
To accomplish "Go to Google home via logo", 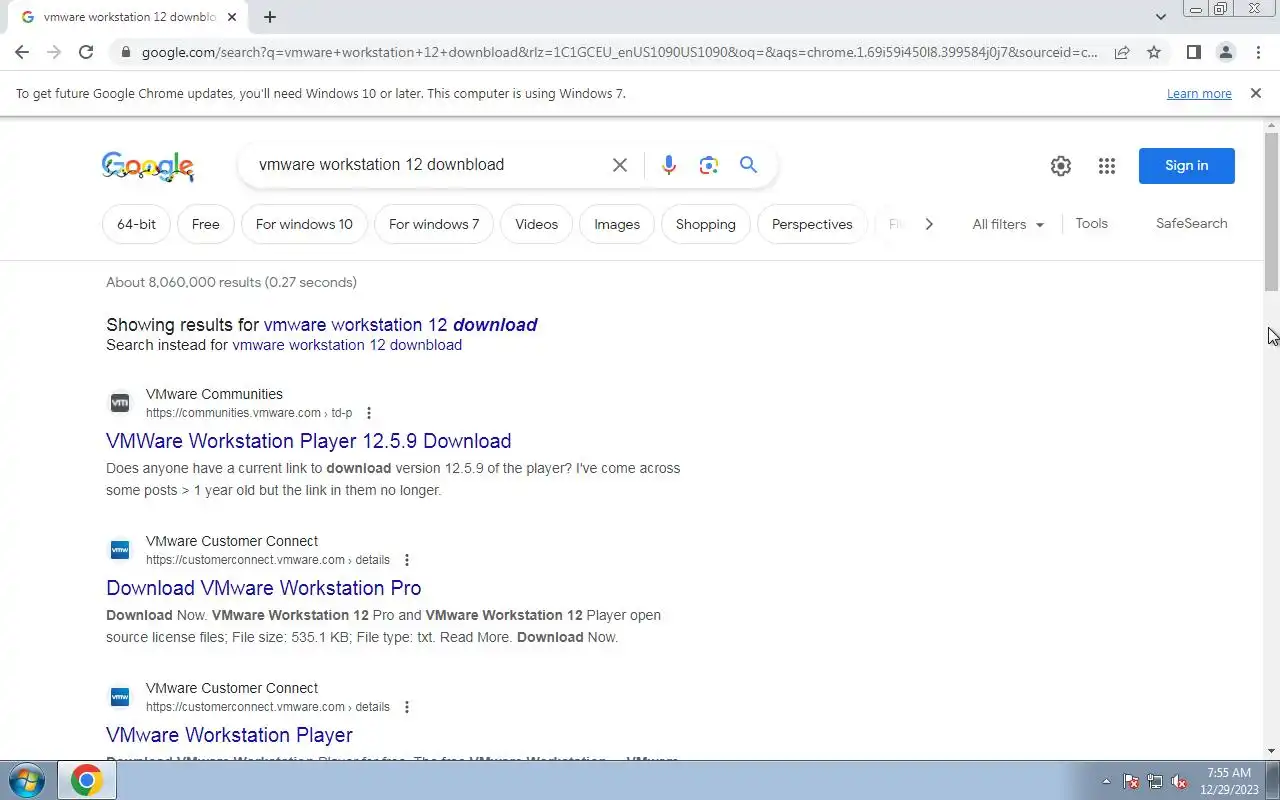I will point(147,166).
